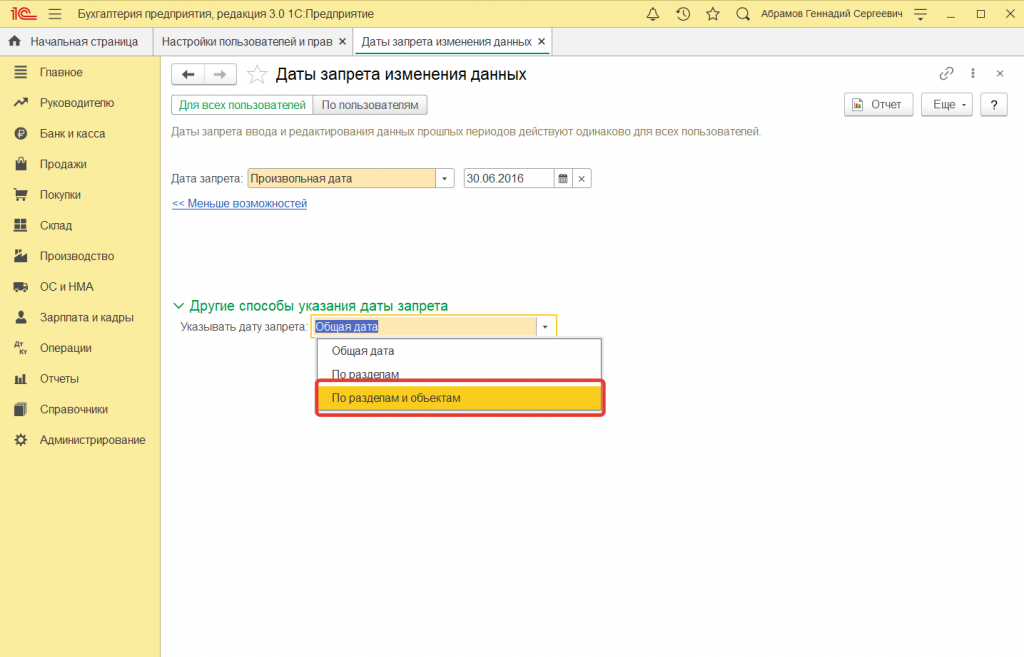Clear the 30.06.2016 date field
Image resolution: width=1024 pixels, height=657 pixels.
click(x=582, y=179)
